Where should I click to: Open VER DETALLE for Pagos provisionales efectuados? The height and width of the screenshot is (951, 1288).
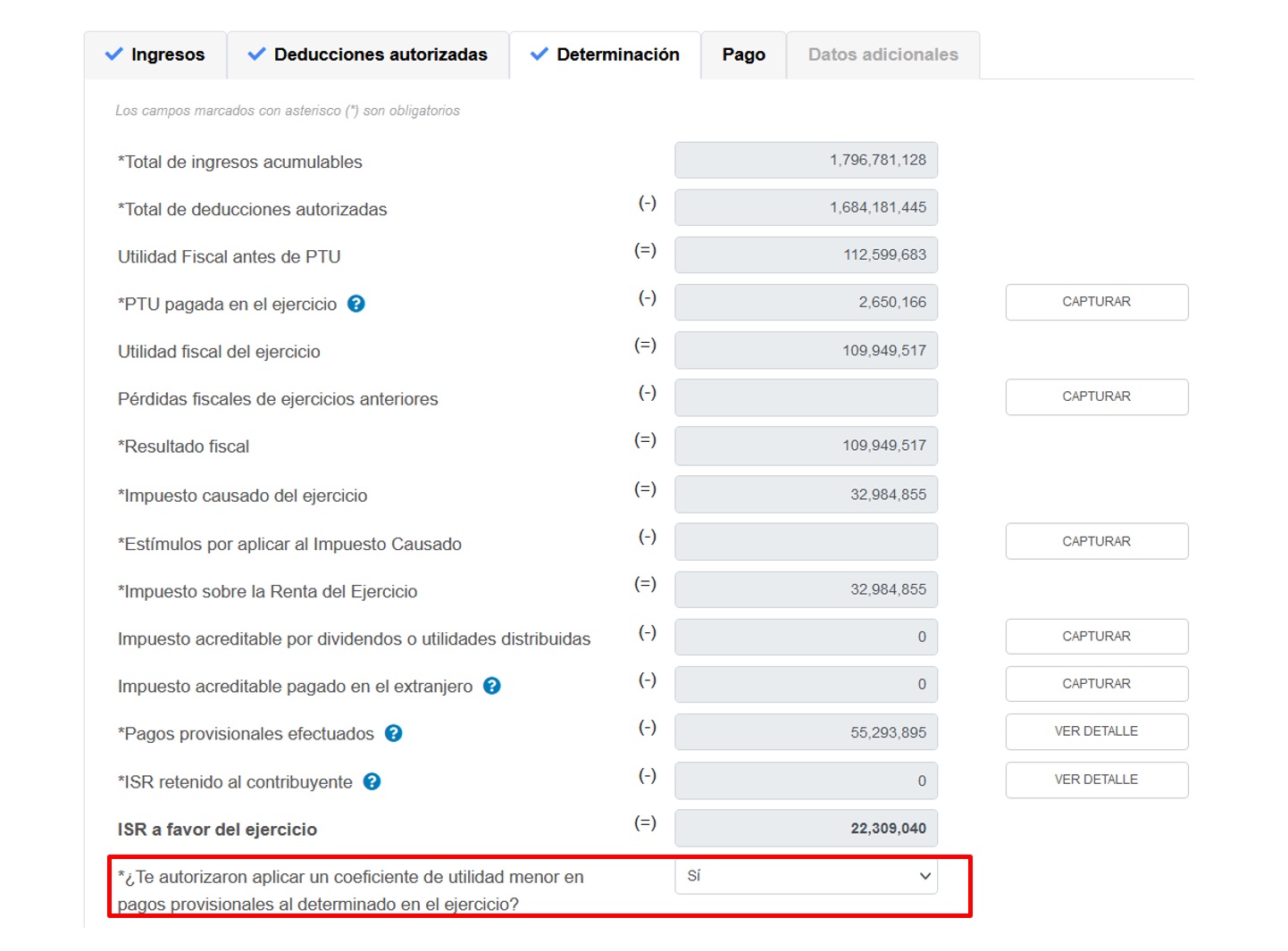point(1096,731)
